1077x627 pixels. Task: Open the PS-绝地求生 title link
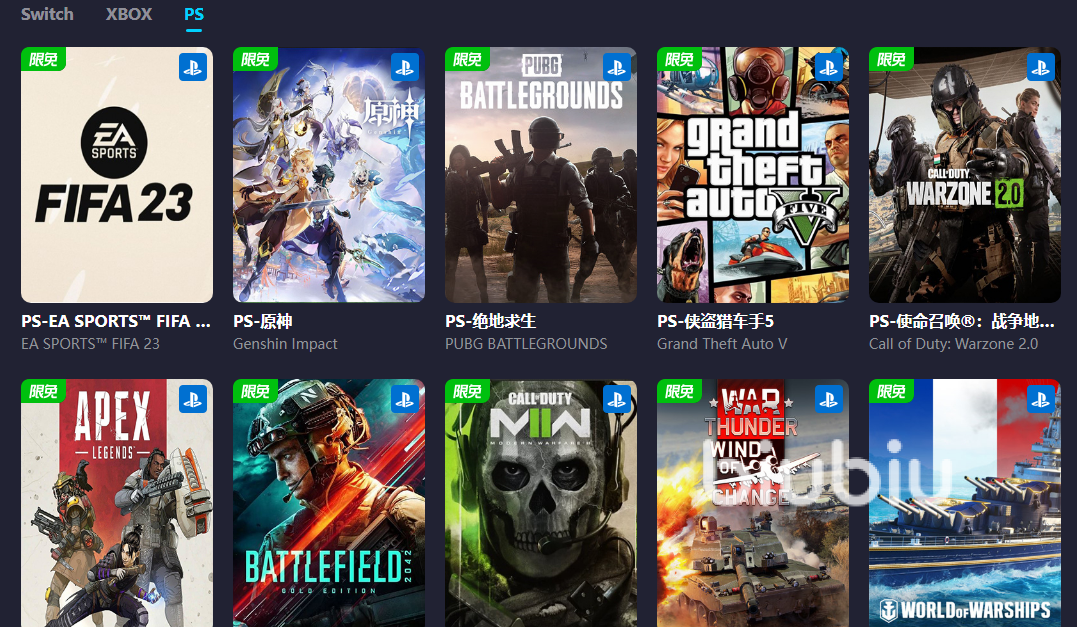pyautogui.click(x=490, y=321)
